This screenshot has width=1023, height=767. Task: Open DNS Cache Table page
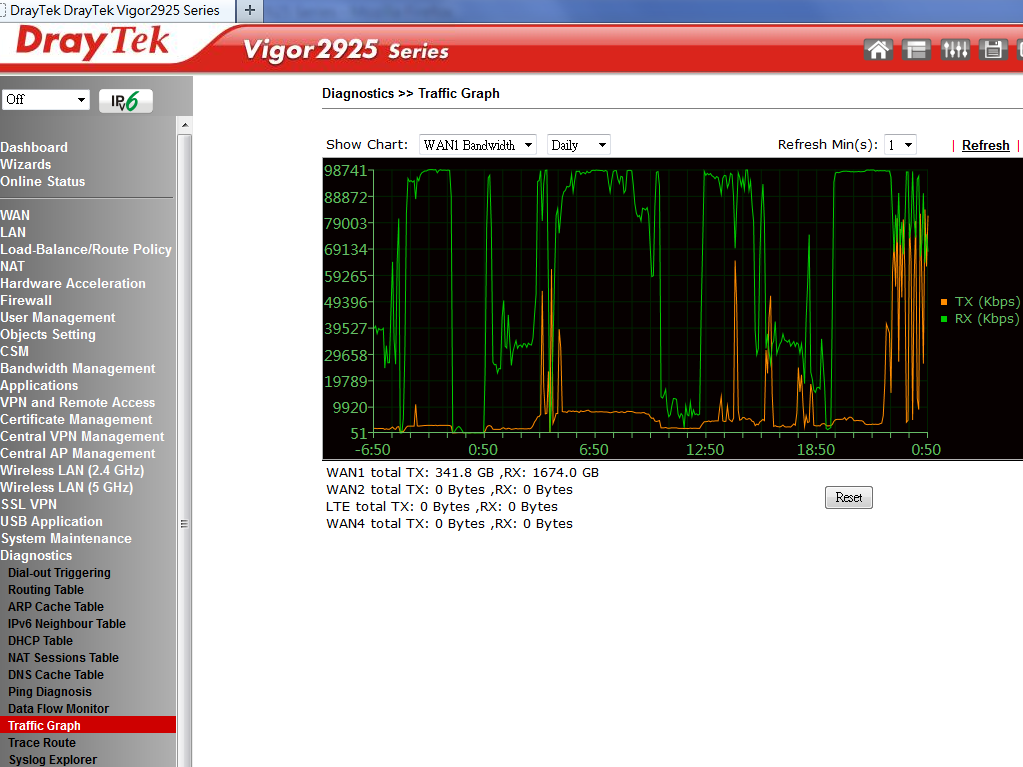[x=55, y=674]
